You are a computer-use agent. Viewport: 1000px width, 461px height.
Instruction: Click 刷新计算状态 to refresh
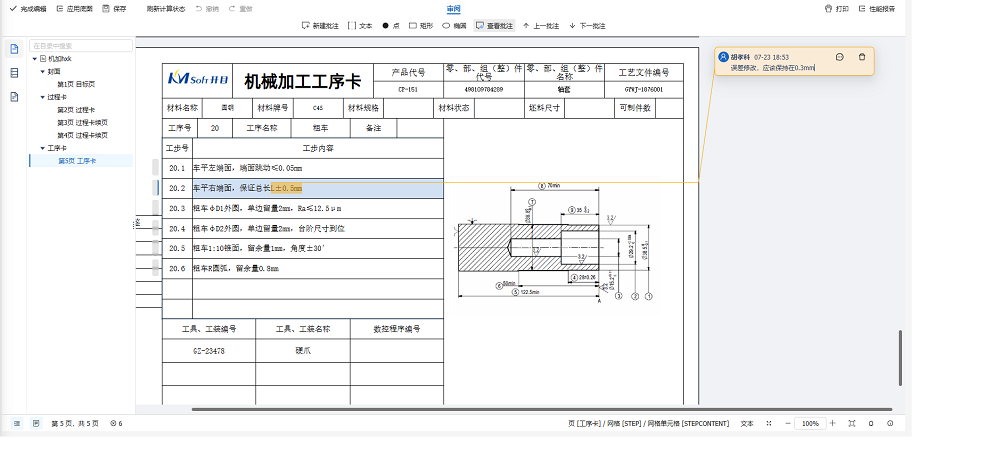coord(166,9)
